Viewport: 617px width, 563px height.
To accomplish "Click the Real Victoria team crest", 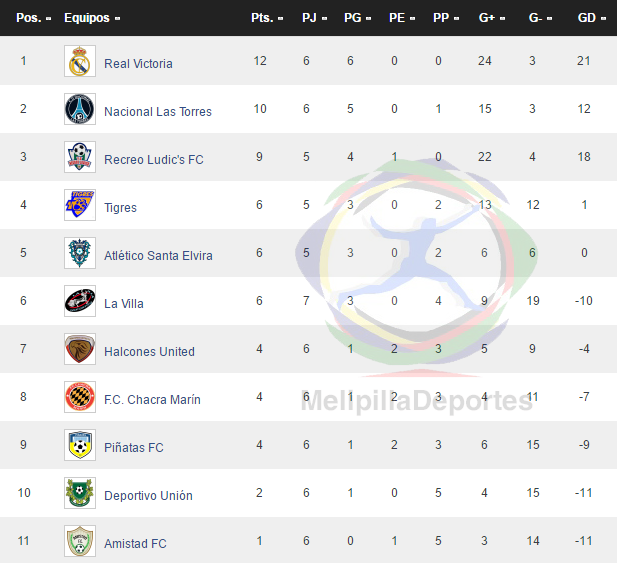I will (80, 62).
